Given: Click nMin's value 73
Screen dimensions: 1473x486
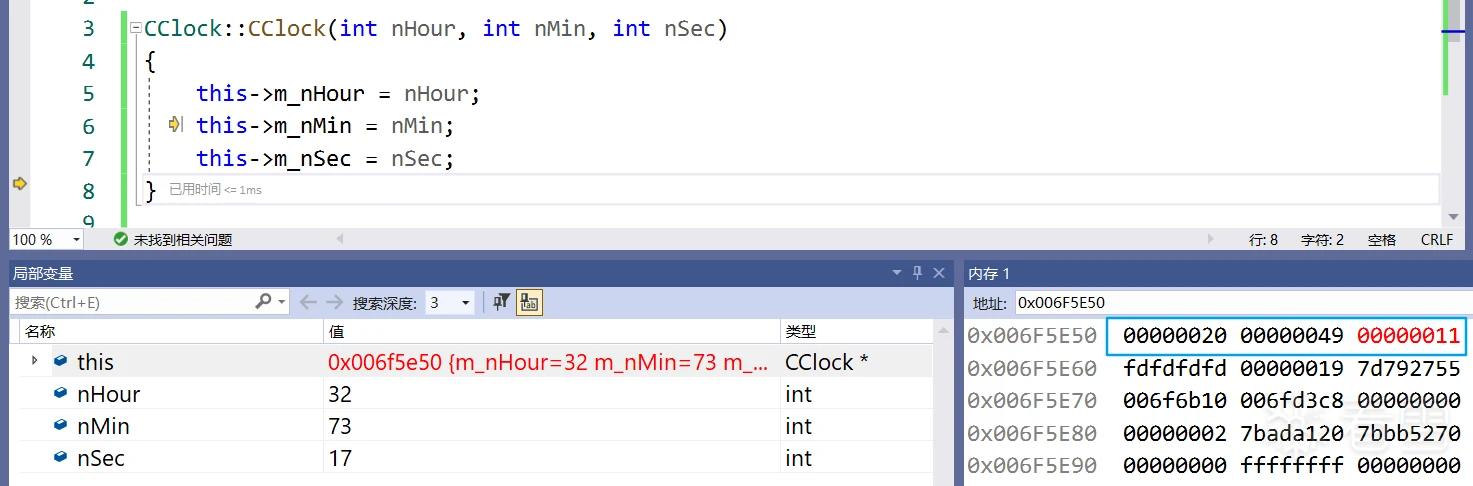Looking at the screenshot, I should pyautogui.click(x=340, y=426).
